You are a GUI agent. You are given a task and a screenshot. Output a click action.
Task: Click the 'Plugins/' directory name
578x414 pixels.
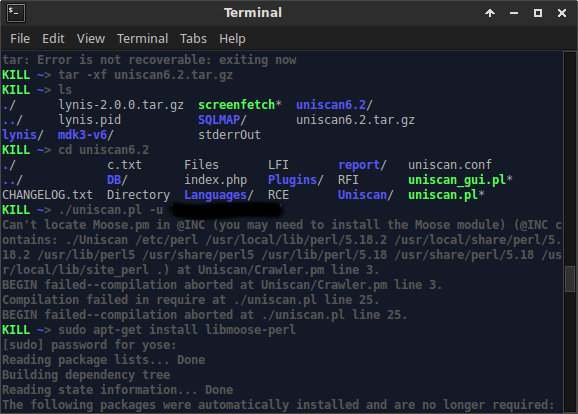(x=296, y=180)
